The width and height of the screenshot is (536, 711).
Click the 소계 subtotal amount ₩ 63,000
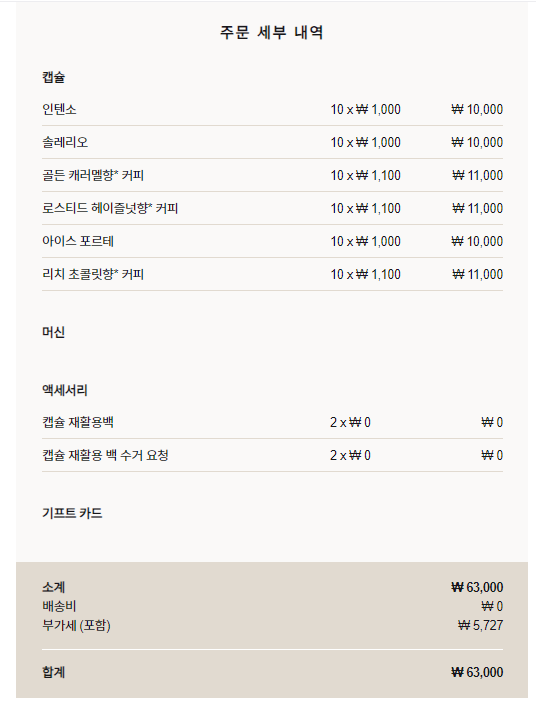(x=477, y=587)
